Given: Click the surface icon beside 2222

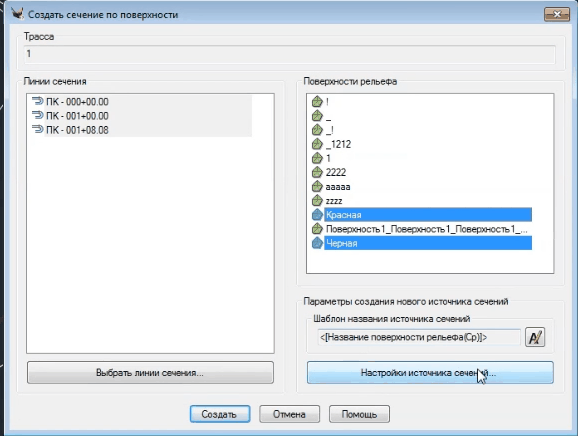Looking at the screenshot, I should tap(317, 172).
